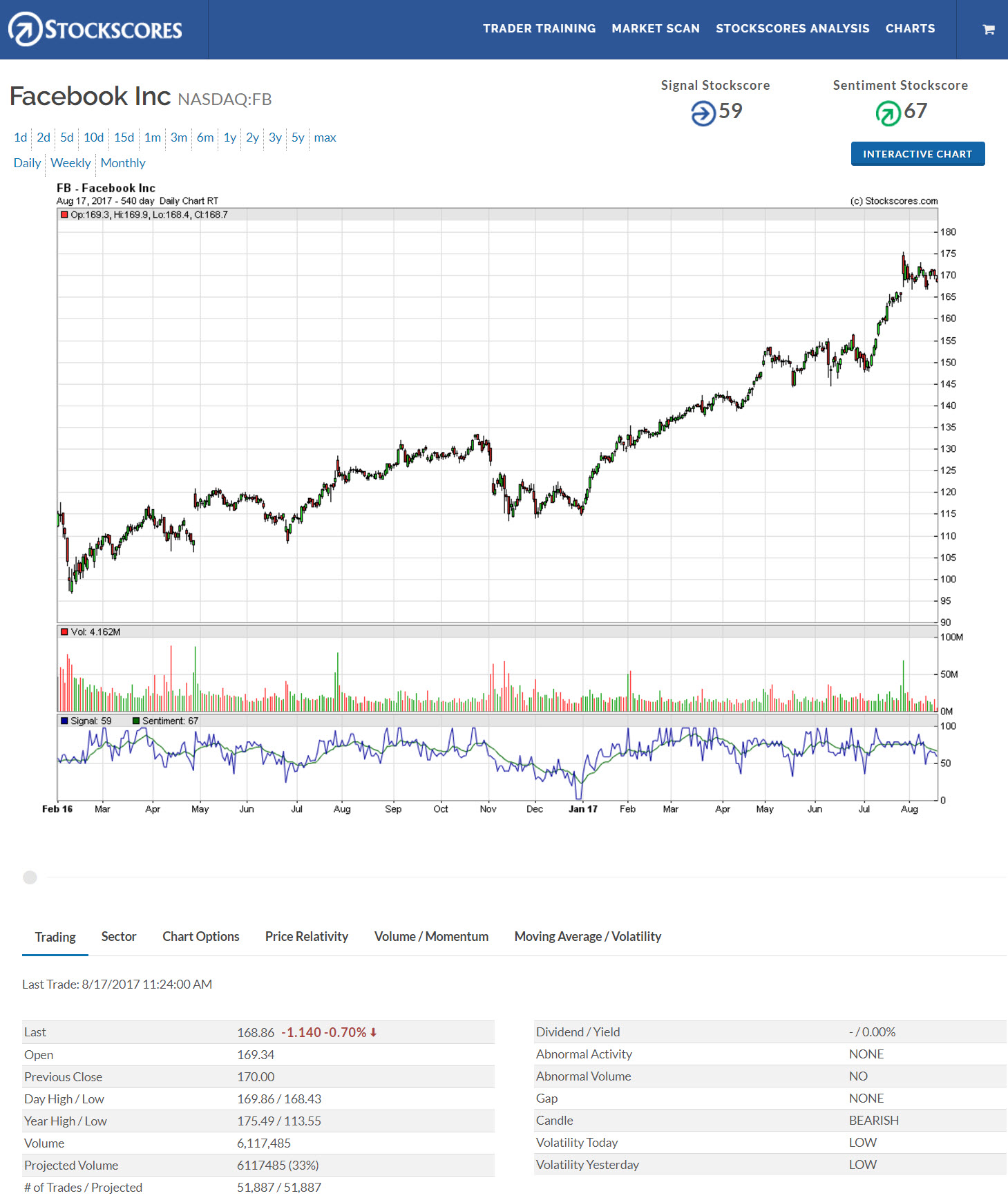Screen dimensions: 1008x1198
Task: Click the Open value 169.34
Action: click(256, 1055)
